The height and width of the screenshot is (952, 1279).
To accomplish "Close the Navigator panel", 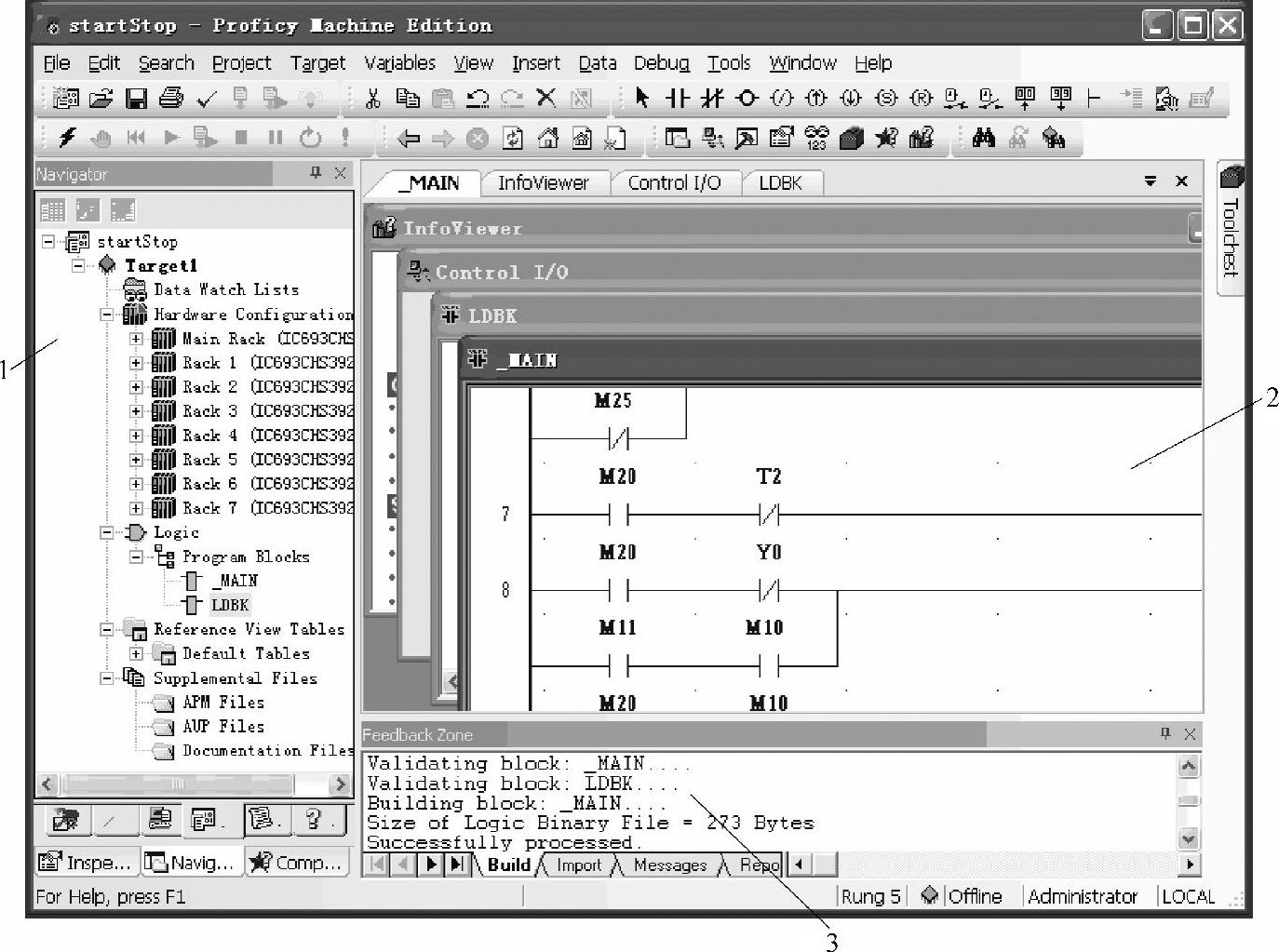I will (341, 172).
